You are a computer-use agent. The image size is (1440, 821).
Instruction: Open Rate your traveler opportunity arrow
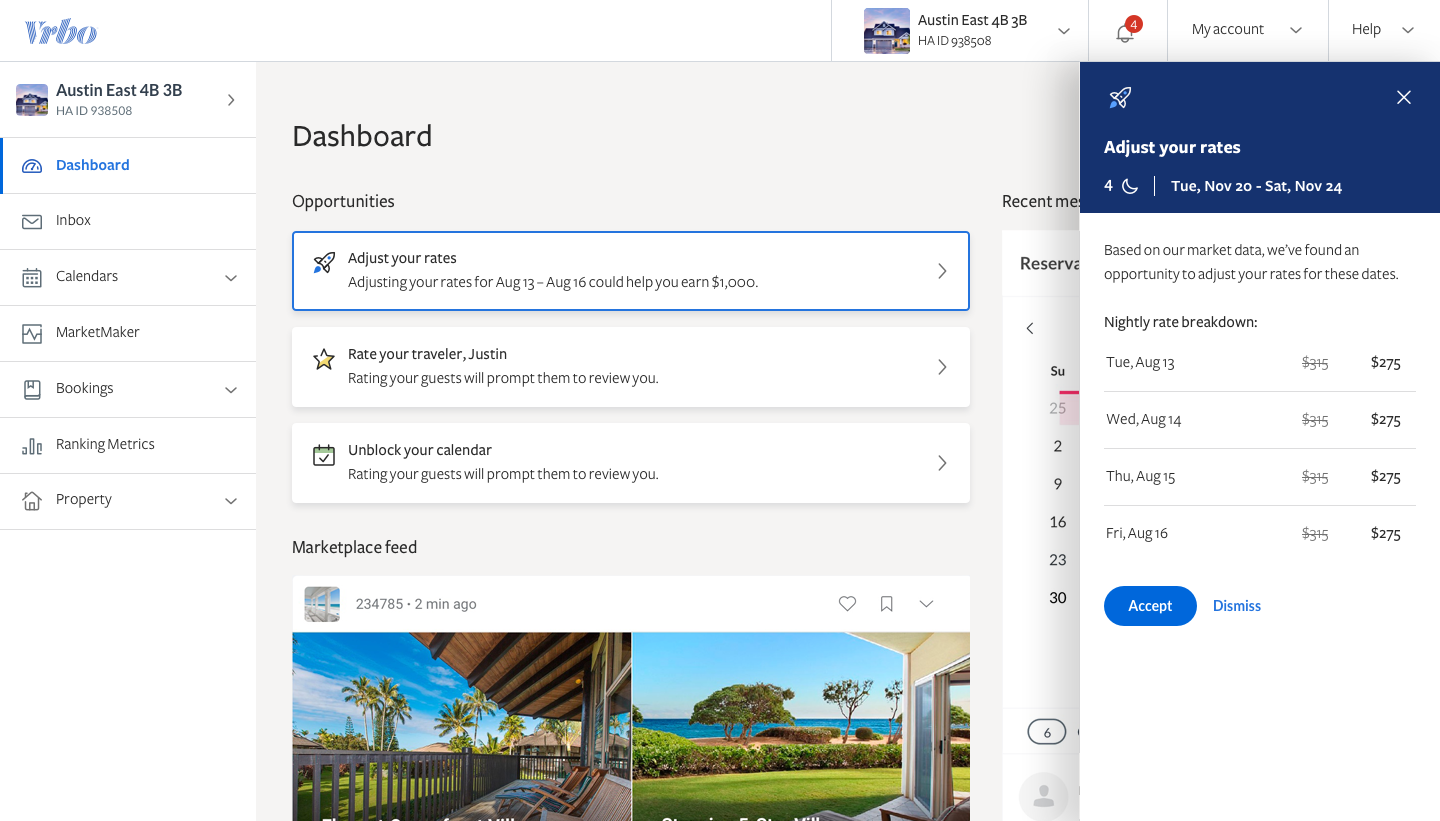942,367
